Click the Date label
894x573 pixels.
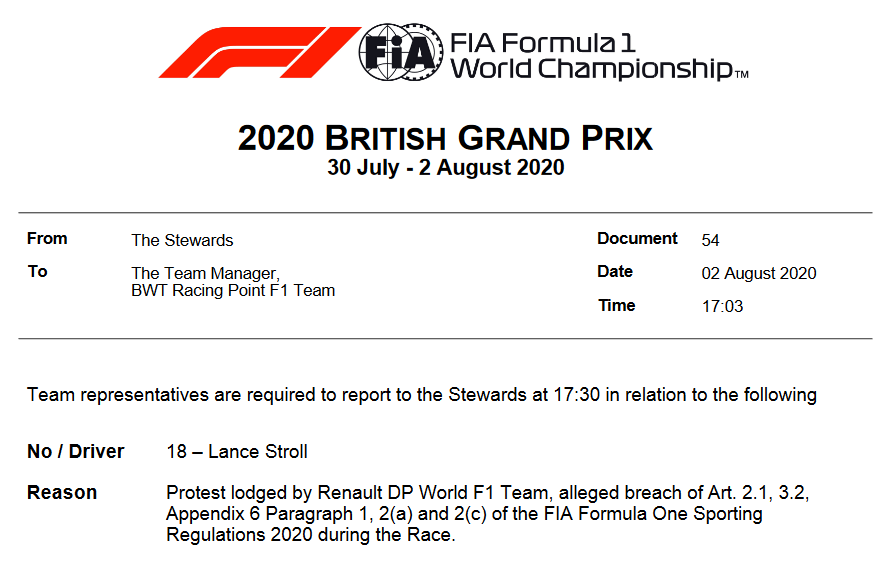coord(615,272)
